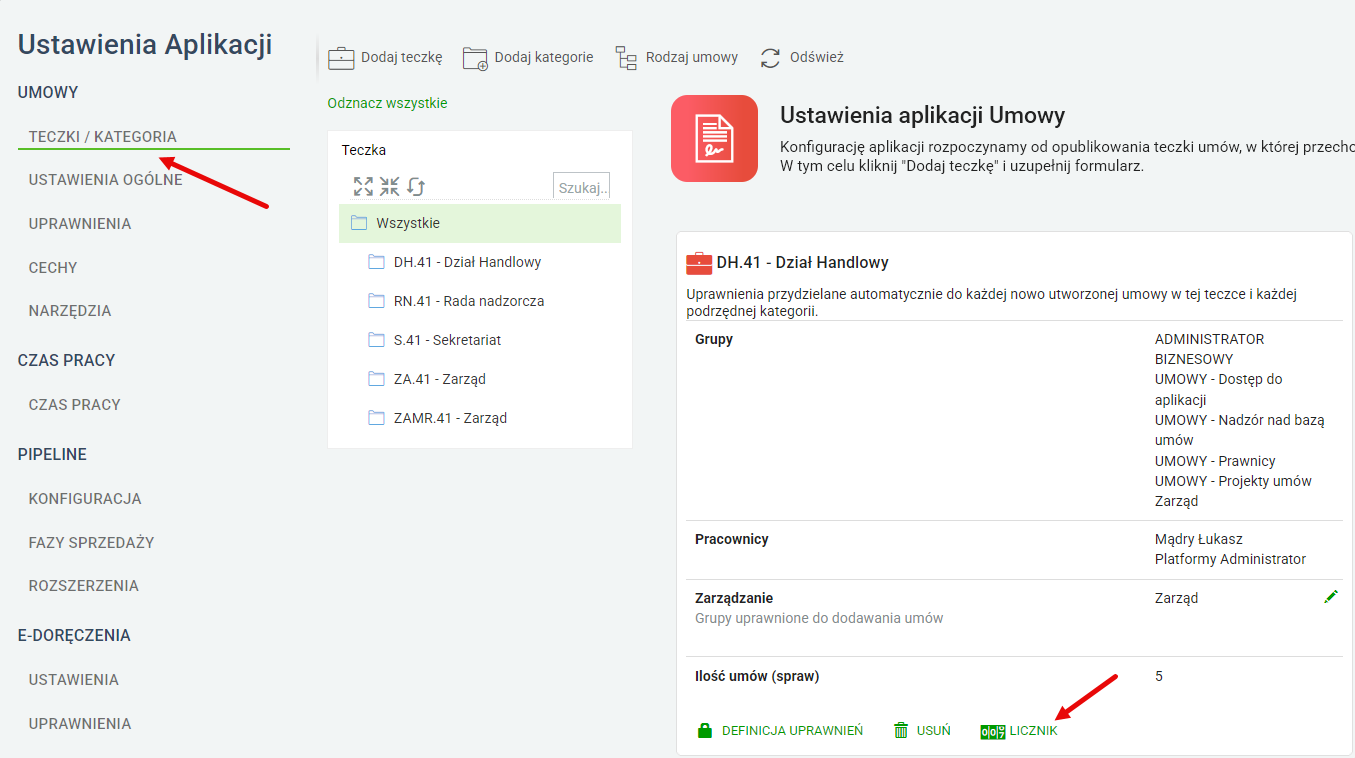The width and height of the screenshot is (1355, 758).
Task: Click Rodzaj umowy toolbar label
Action: (692, 57)
